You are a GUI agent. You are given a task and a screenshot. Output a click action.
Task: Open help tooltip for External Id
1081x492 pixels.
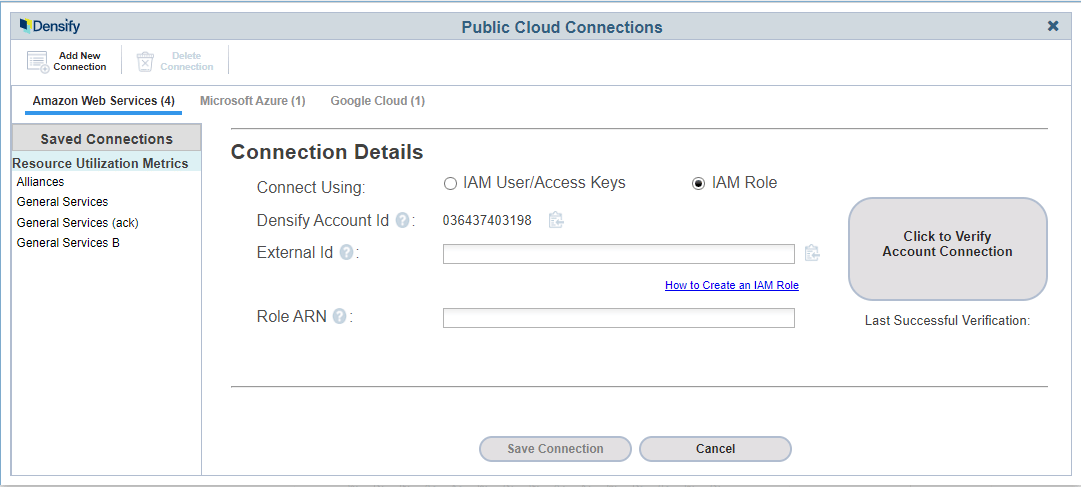(347, 253)
